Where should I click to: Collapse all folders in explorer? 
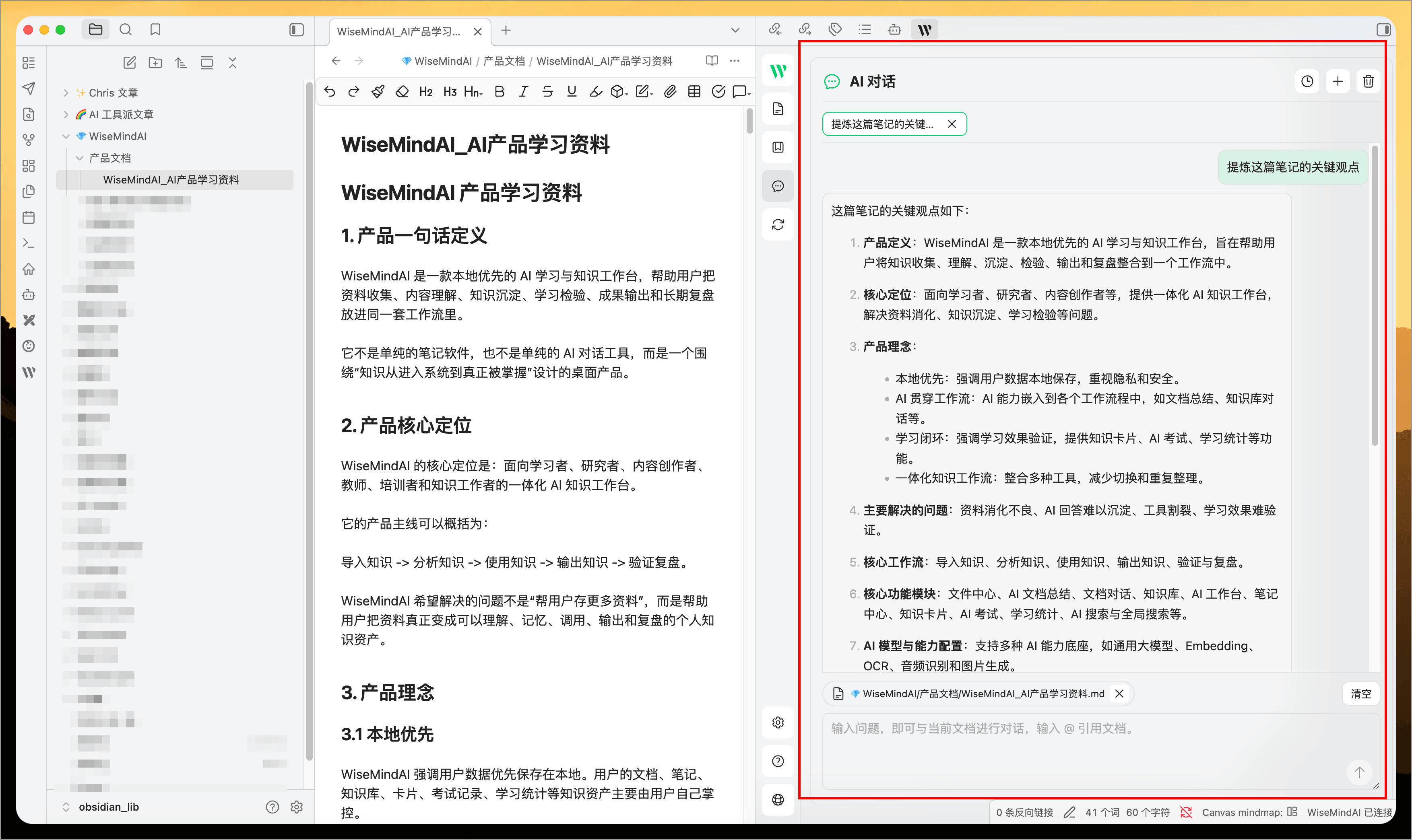click(x=233, y=62)
